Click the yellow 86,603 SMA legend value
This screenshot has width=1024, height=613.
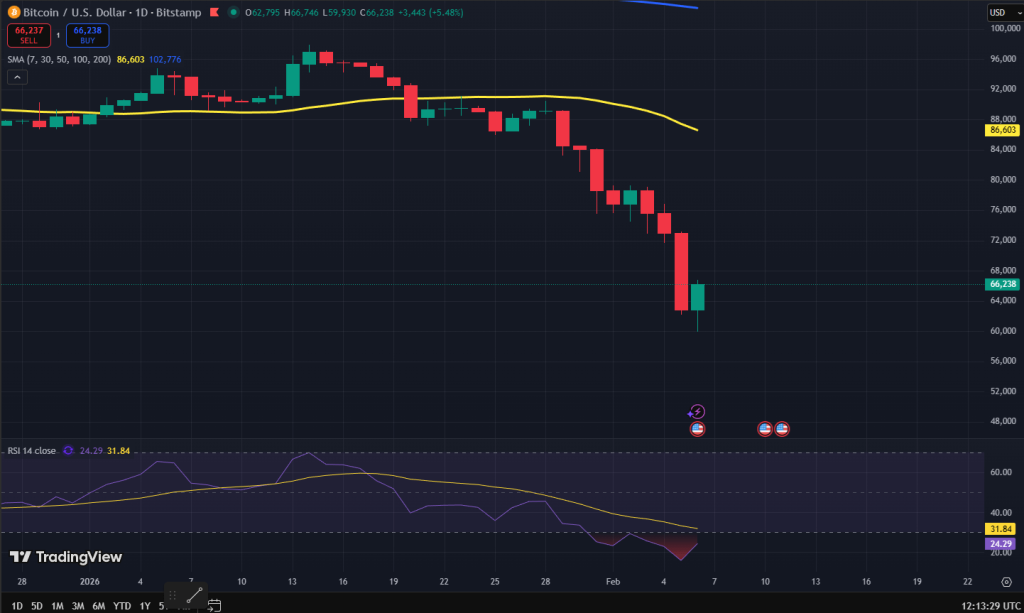(x=131, y=59)
